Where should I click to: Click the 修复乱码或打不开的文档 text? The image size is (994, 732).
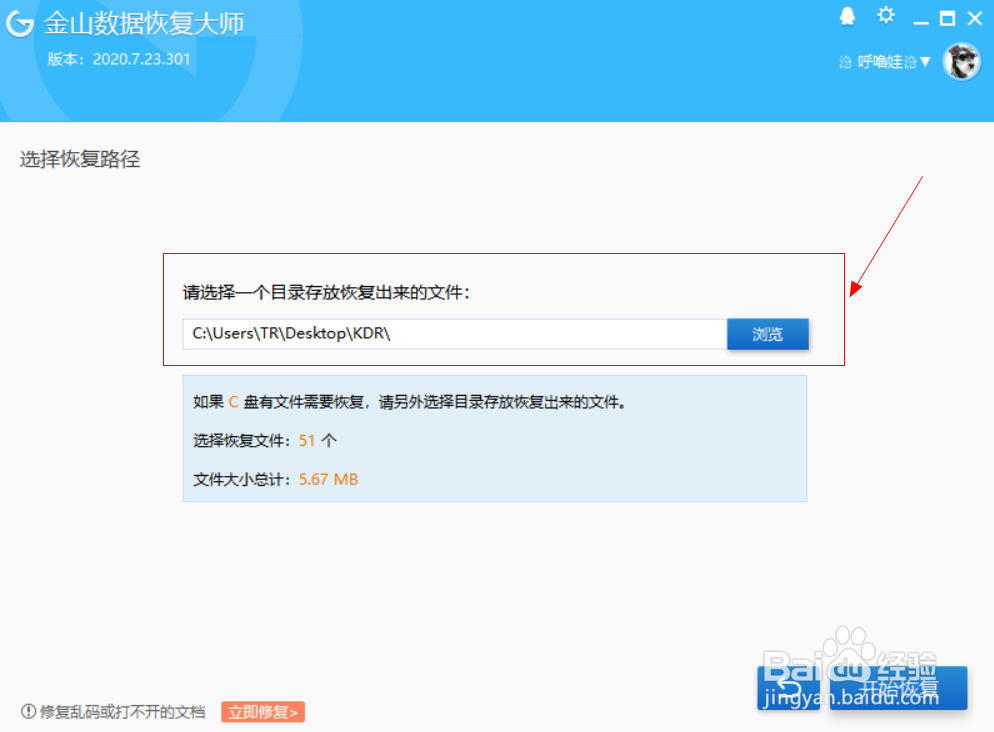click(122, 712)
